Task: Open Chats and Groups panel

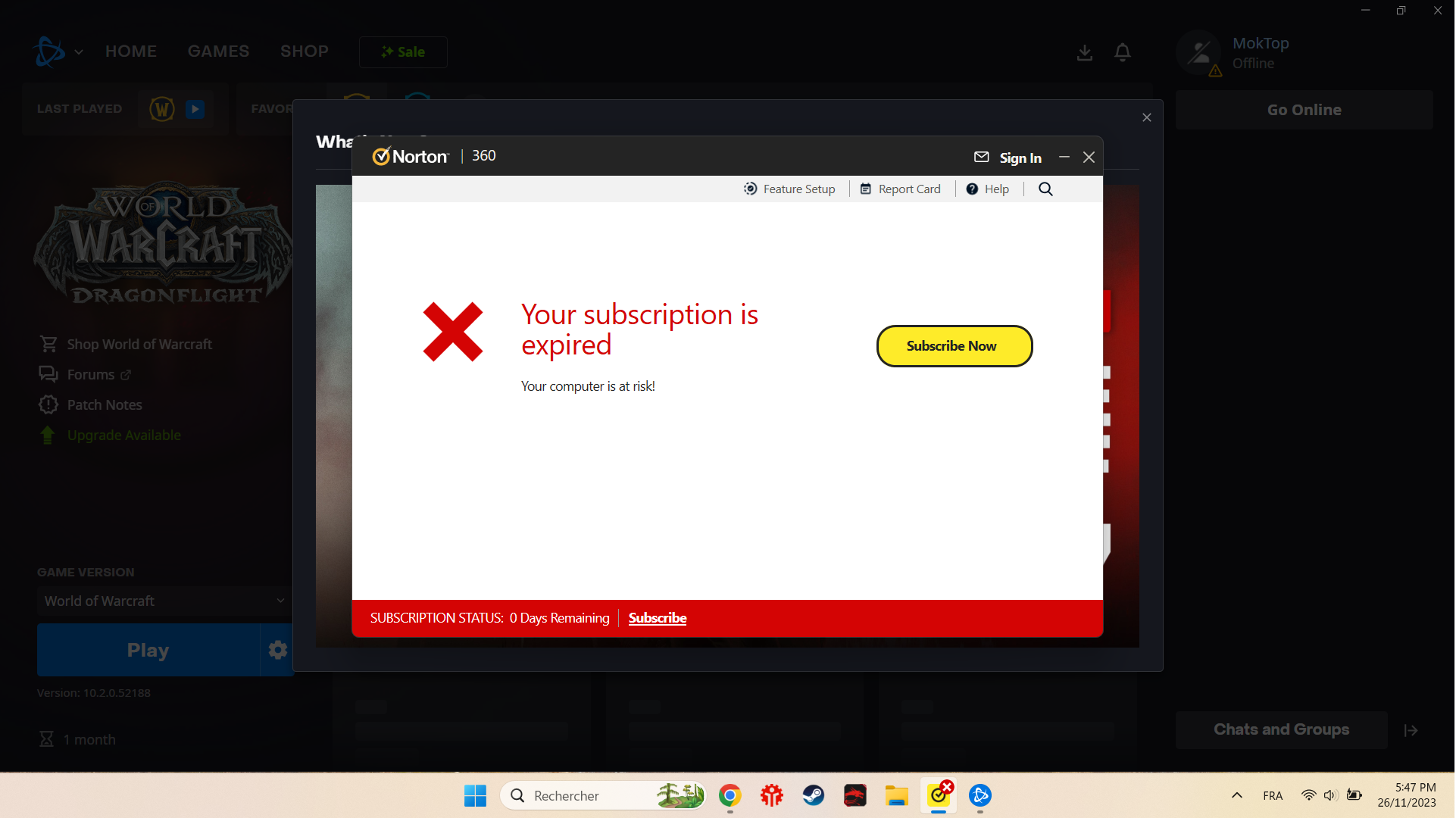Action: click(1282, 730)
